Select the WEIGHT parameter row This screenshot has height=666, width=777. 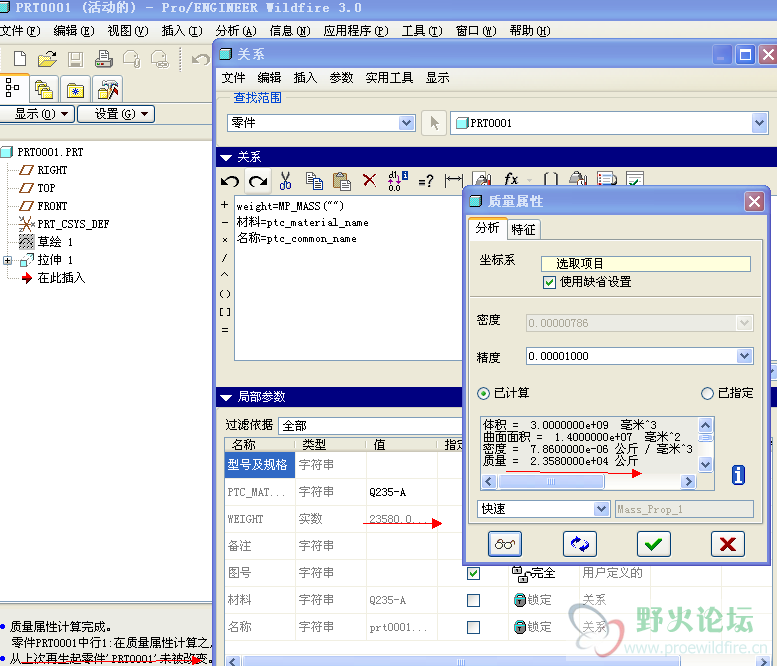343,519
